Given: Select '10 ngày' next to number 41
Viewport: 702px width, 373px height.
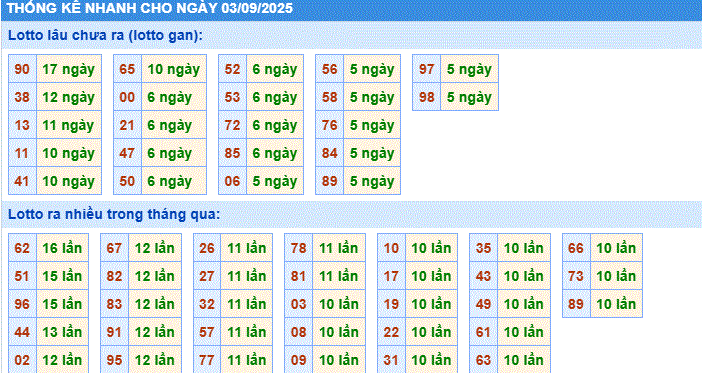Looking at the screenshot, I should click(68, 181).
